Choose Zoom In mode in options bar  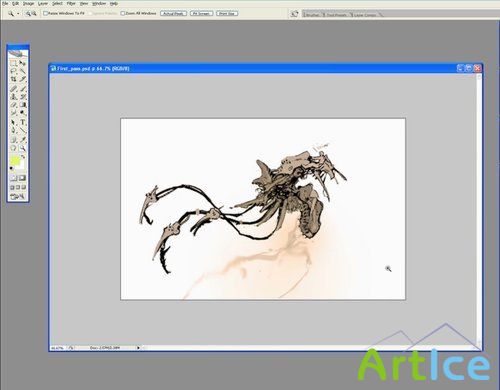click(x=28, y=14)
